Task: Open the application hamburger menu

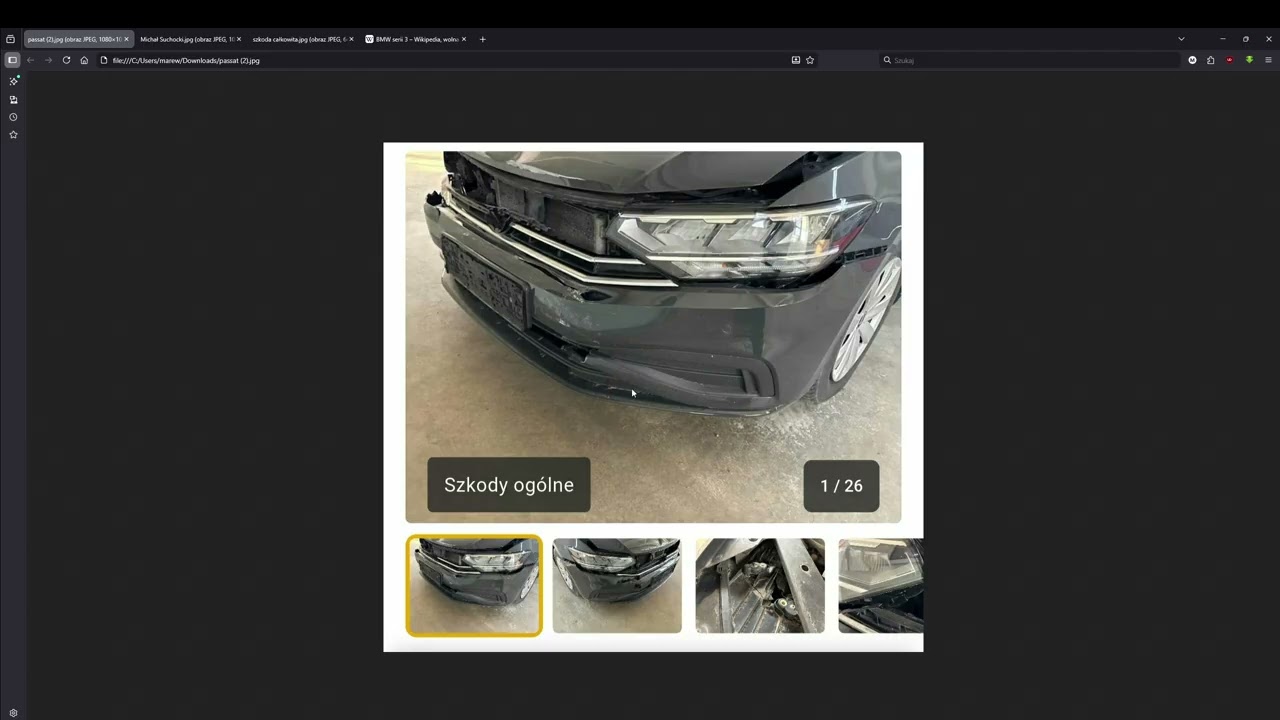Action: 1268,60
